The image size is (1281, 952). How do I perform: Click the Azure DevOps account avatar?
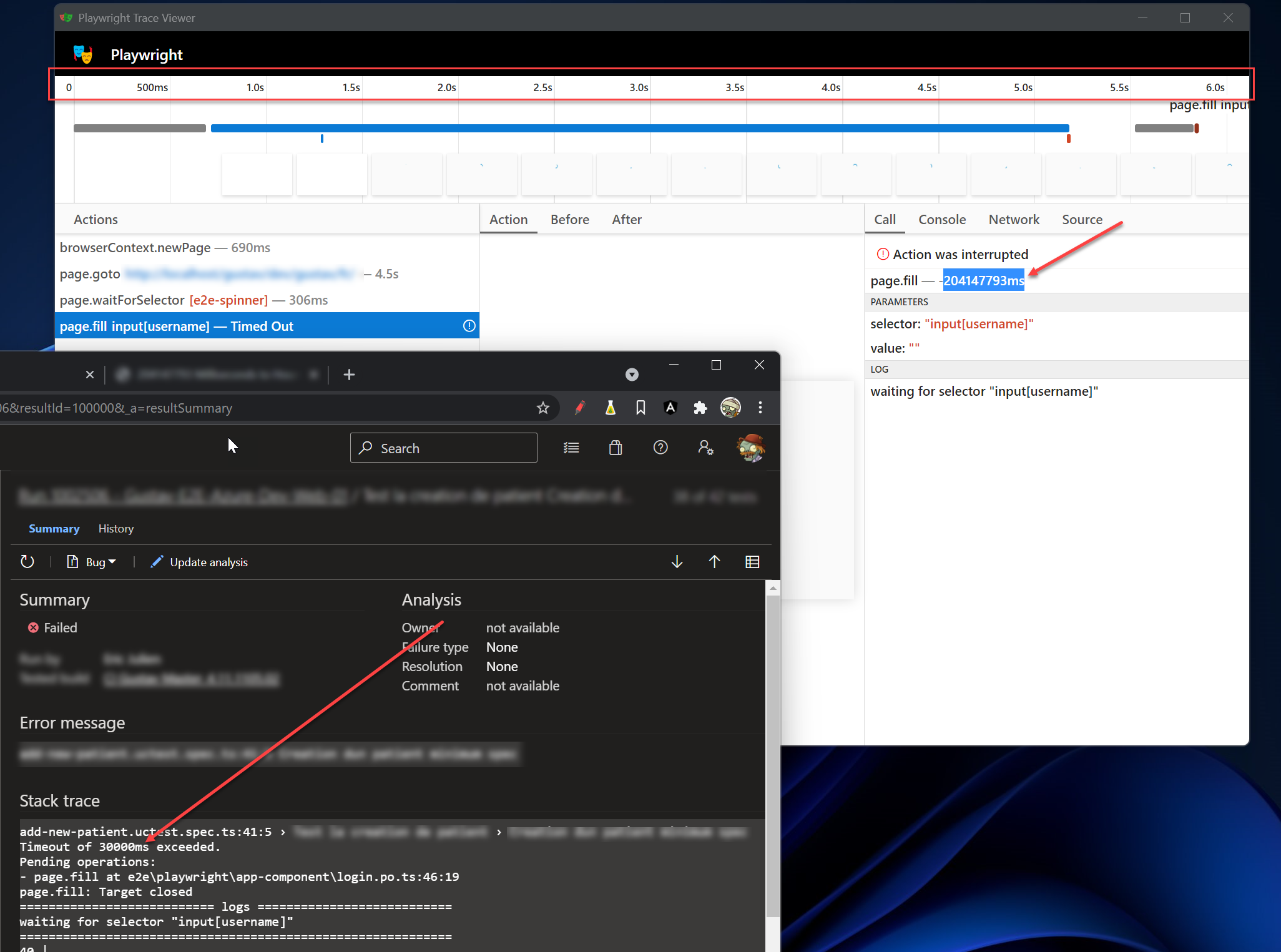(751, 448)
